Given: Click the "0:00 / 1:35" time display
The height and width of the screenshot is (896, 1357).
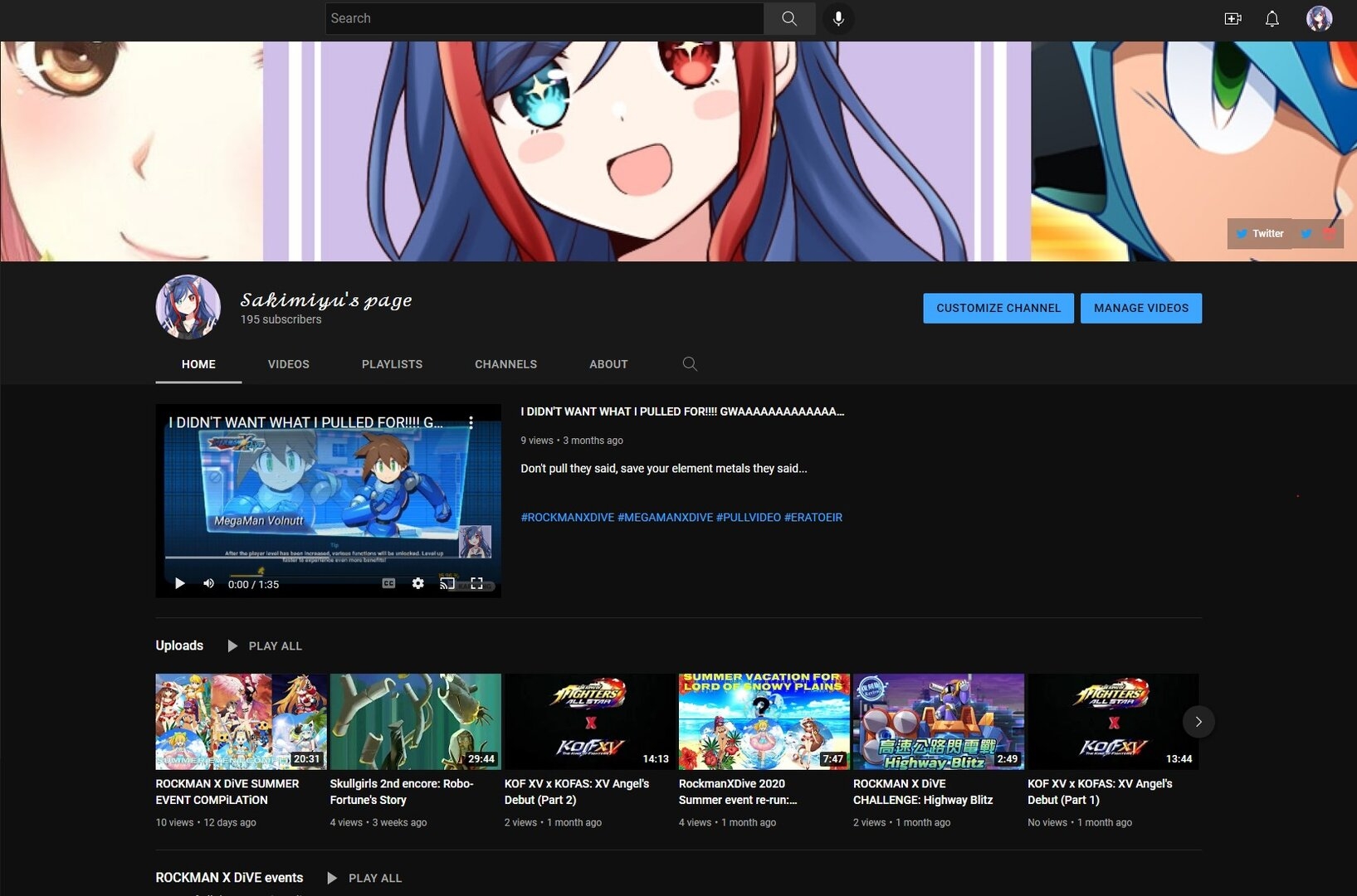Looking at the screenshot, I should click(253, 584).
